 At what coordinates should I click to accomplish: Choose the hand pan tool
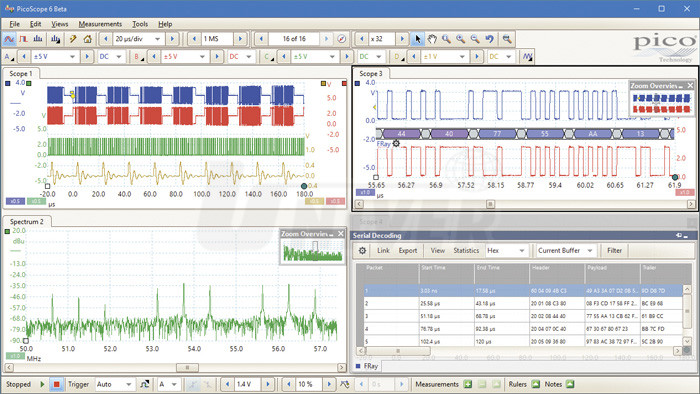tap(432, 39)
